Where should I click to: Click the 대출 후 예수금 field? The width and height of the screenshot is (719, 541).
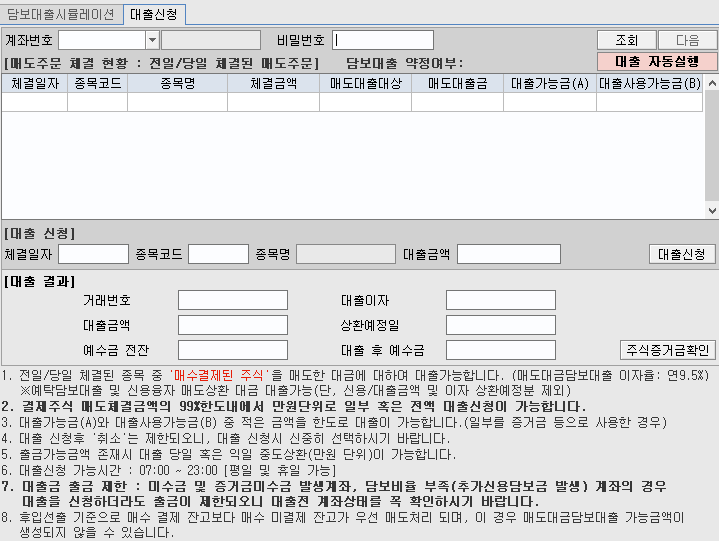pos(501,350)
